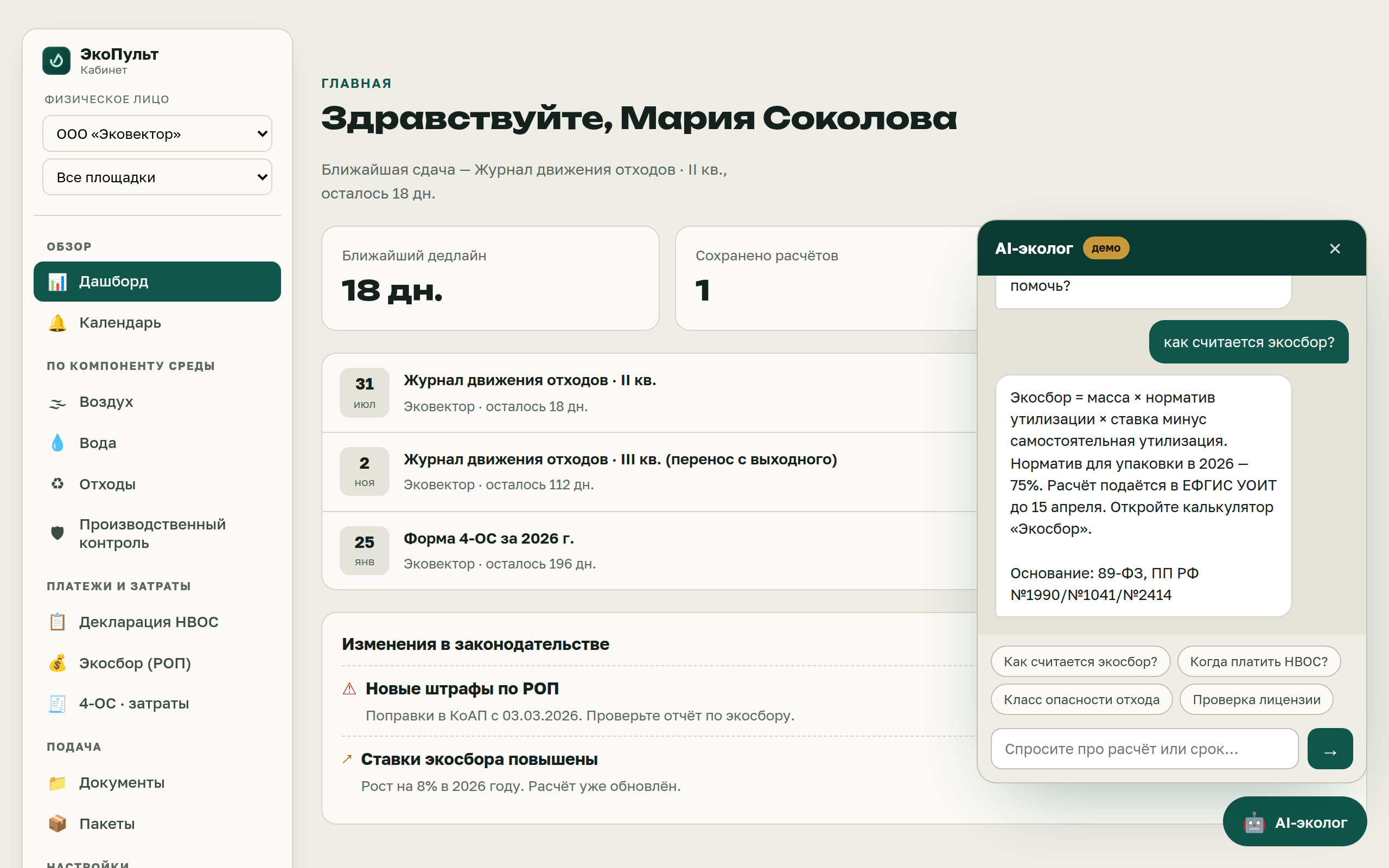1389x868 pixels.
Task: Click the демо badge in chat header
Action: pos(1105,248)
